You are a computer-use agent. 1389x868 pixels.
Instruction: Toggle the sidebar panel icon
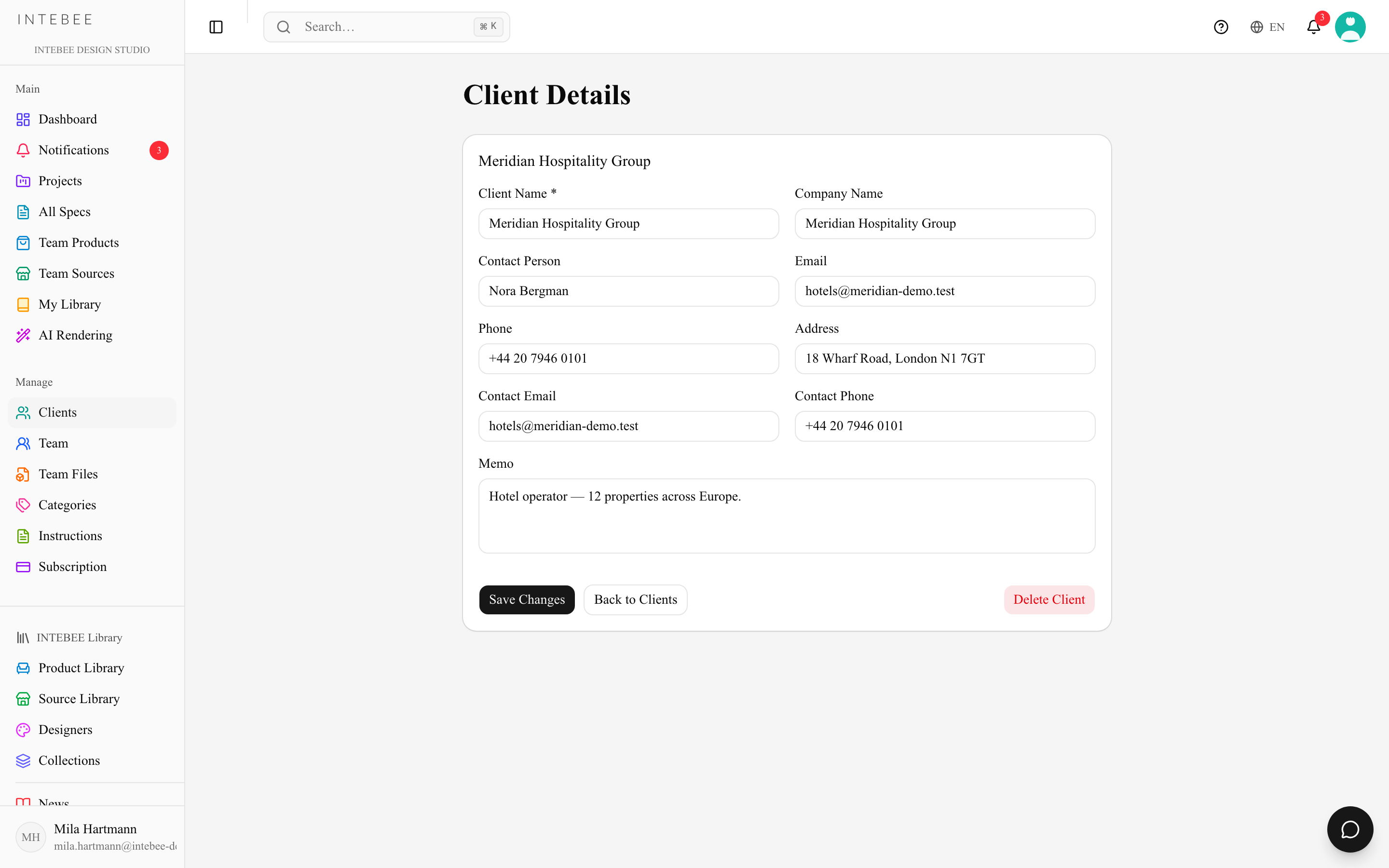[x=216, y=27]
